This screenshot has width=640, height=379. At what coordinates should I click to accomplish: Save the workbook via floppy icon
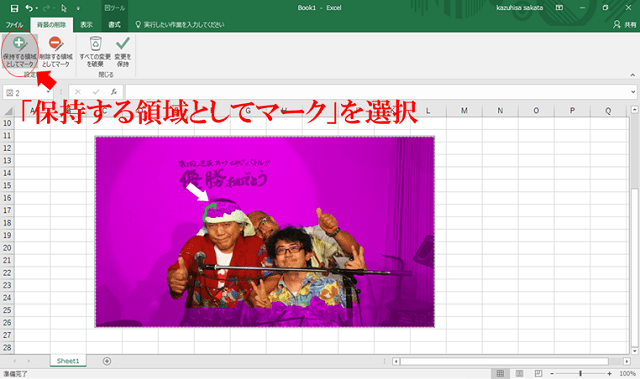14,8
